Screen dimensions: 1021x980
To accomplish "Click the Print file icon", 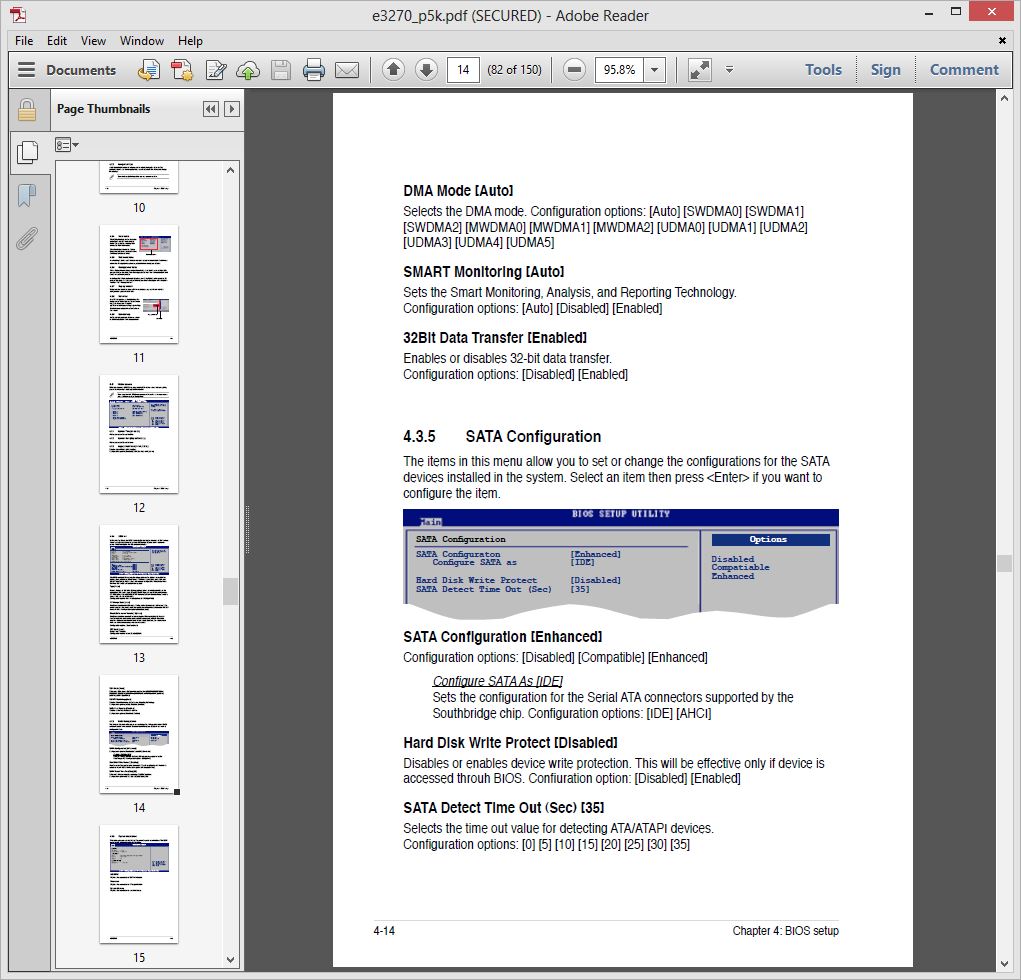I will 314,70.
